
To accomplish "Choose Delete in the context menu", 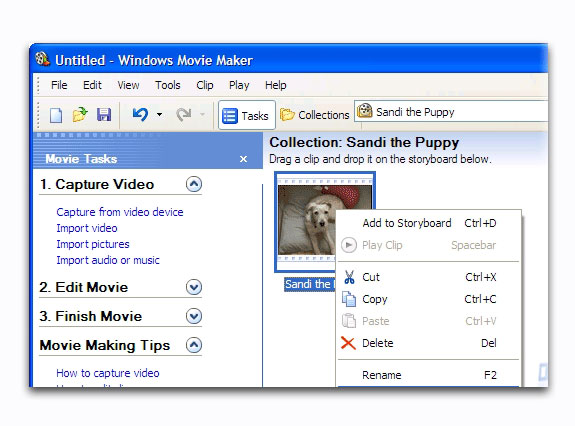I will 428,343.
